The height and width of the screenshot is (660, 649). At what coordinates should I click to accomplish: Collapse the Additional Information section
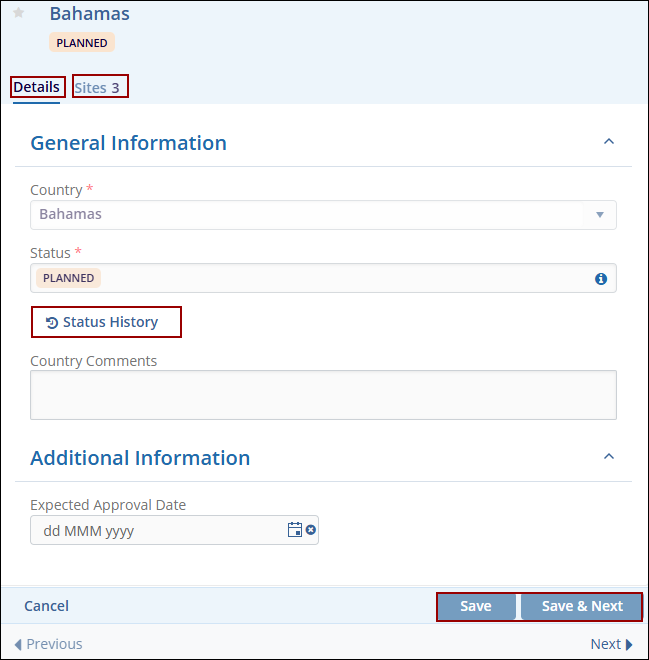point(608,457)
